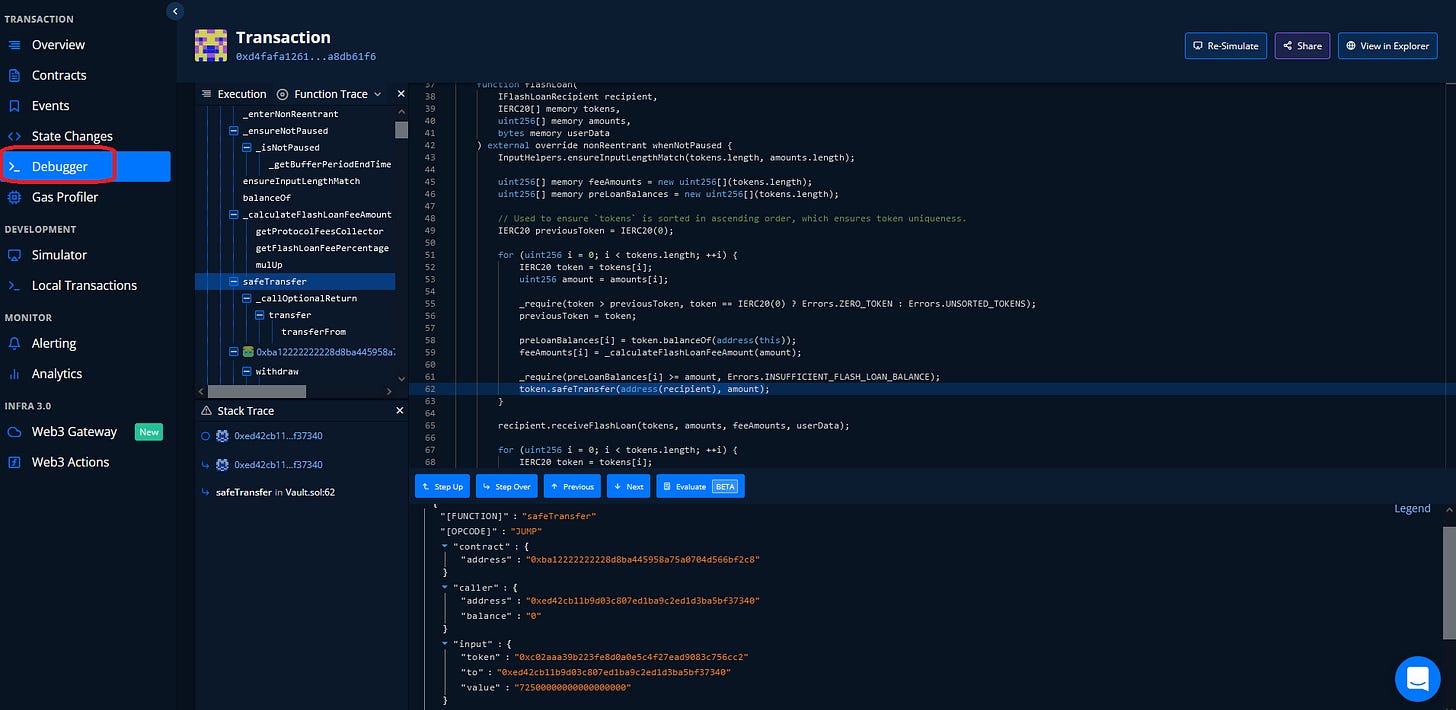This screenshot has width=1456, height=710.
Task: Collapse the "input" JSON object
Action: click(x=445, y=643)
